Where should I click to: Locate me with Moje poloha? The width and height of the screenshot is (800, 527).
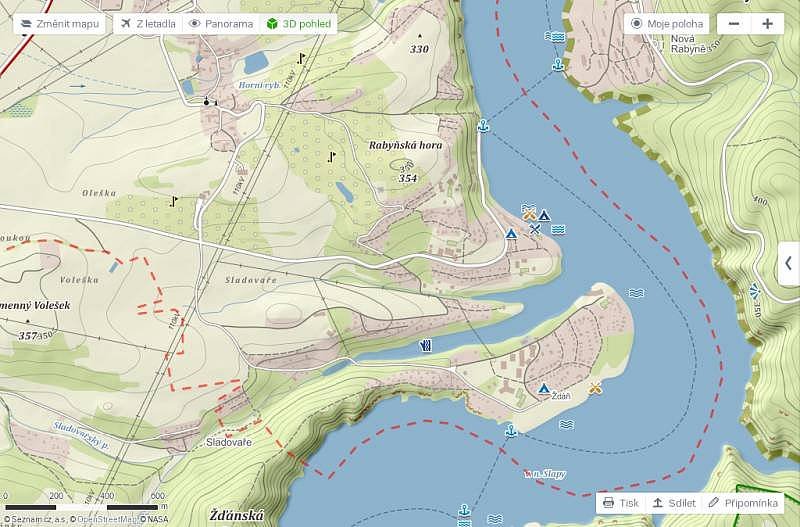point(668,24)
